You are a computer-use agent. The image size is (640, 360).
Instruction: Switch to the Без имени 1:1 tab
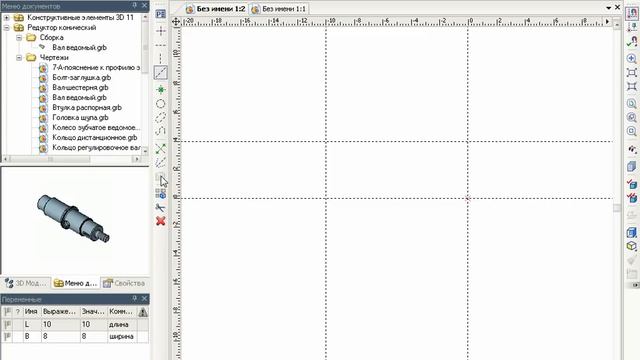pos(279,9)
